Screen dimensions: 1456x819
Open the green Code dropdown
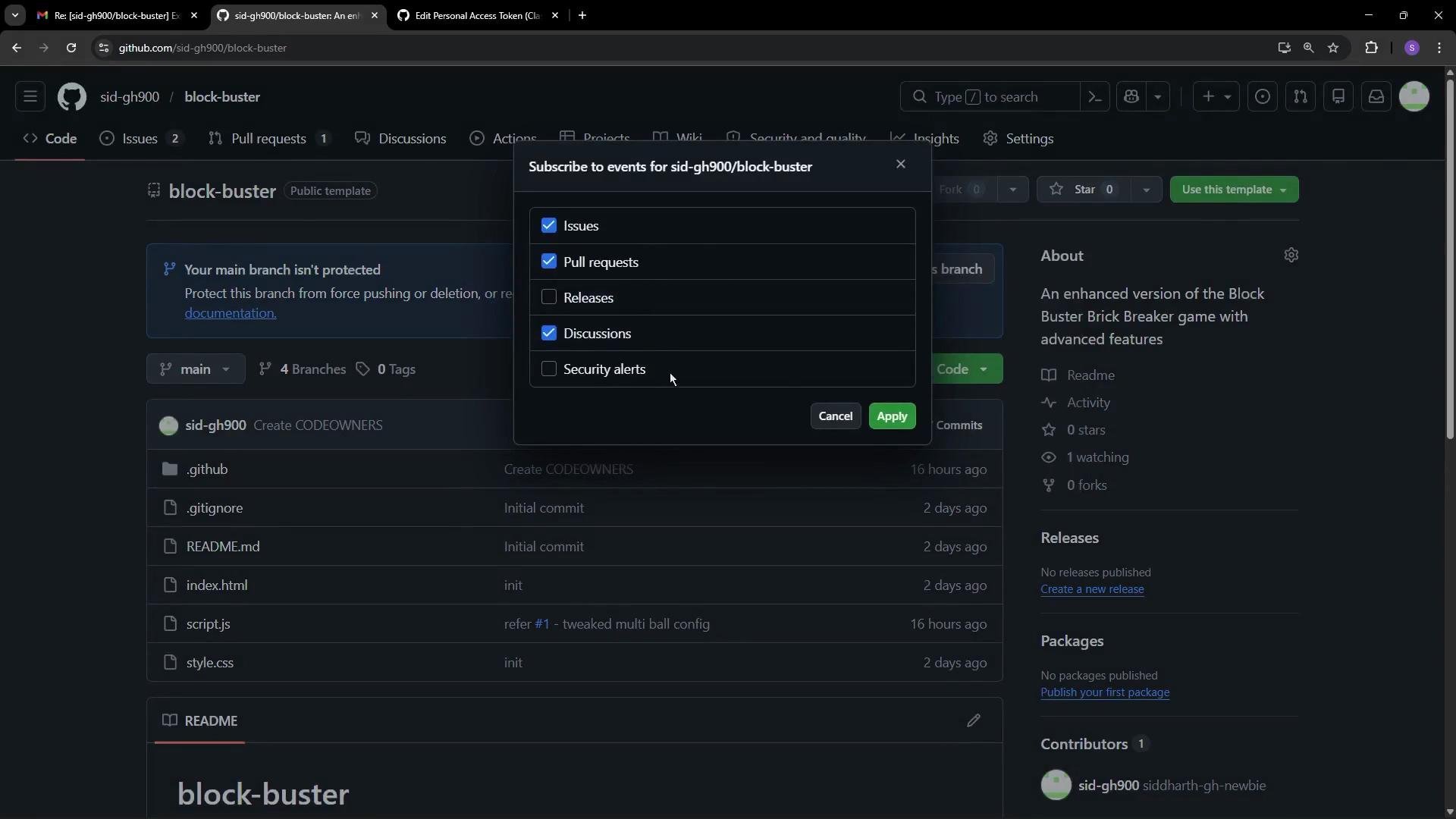pyautogui.click(x=962, y=369)
